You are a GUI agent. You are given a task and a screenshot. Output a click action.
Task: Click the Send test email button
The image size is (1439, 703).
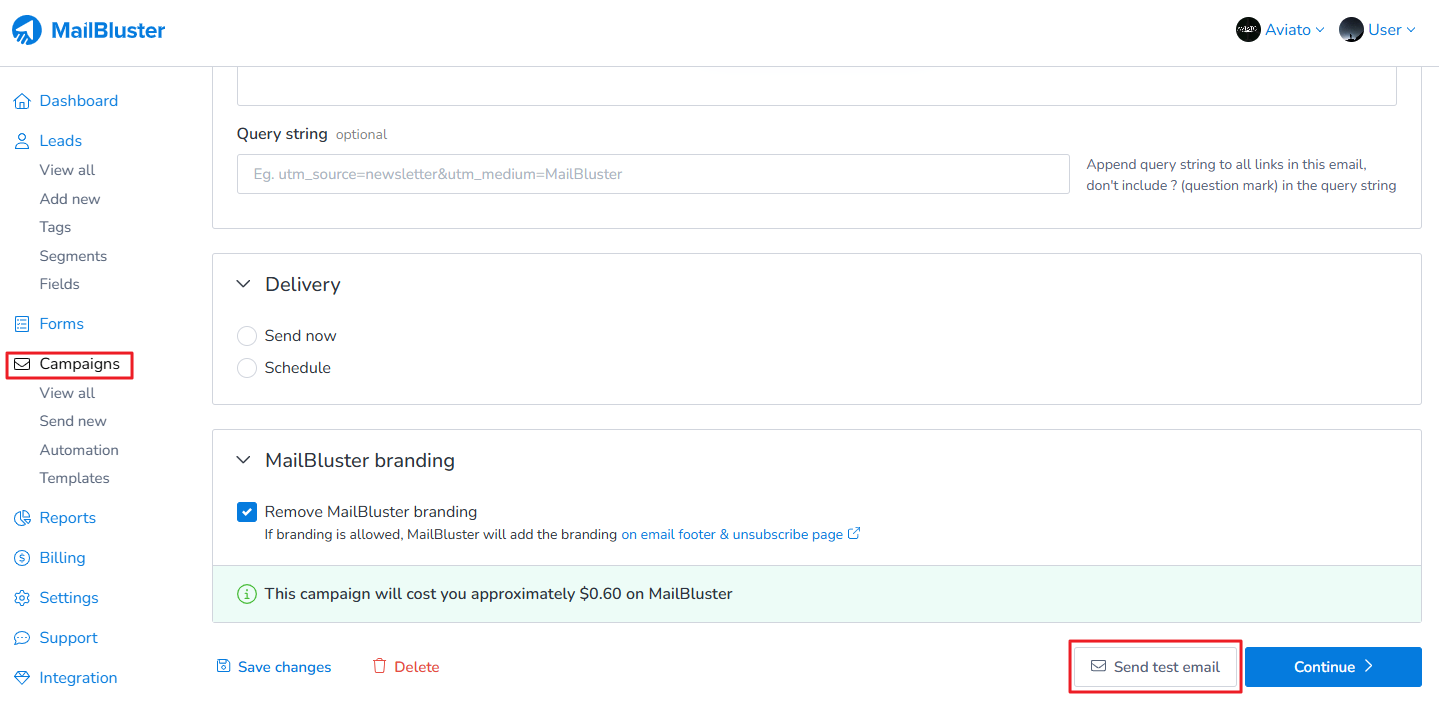coord(1155,667)
